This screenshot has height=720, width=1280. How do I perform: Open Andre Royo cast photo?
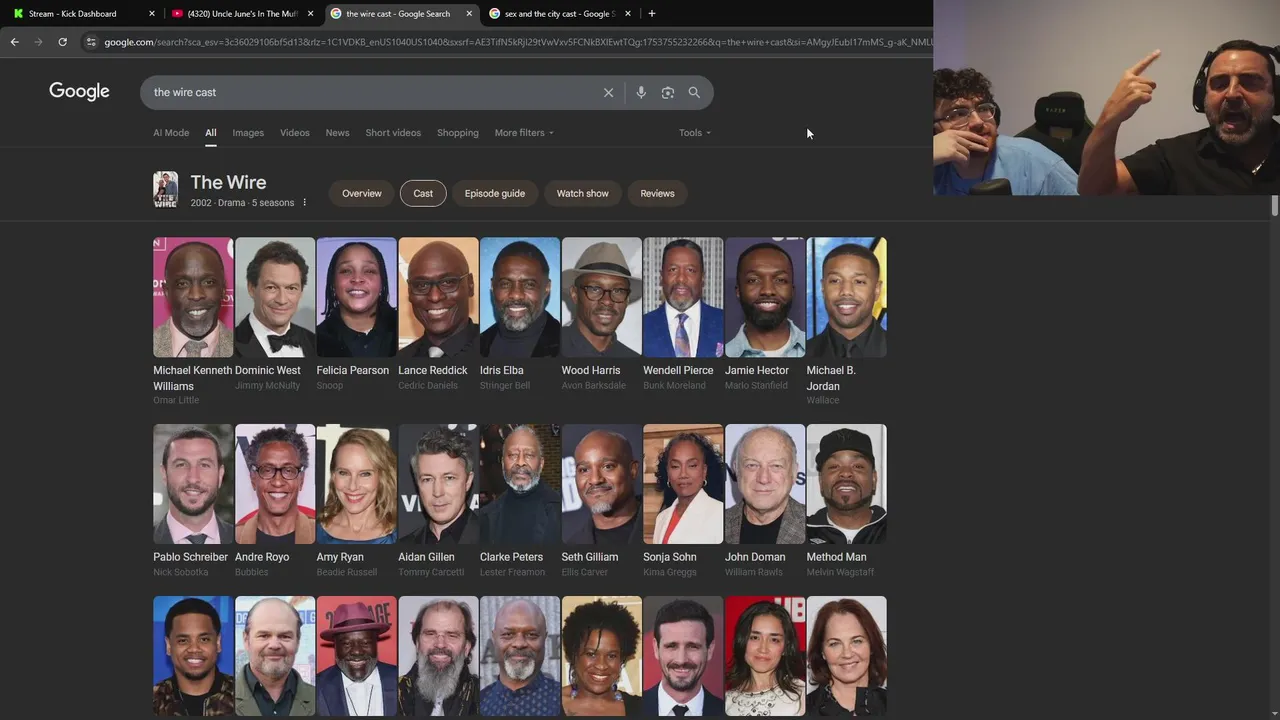click(x=275, y=484)
